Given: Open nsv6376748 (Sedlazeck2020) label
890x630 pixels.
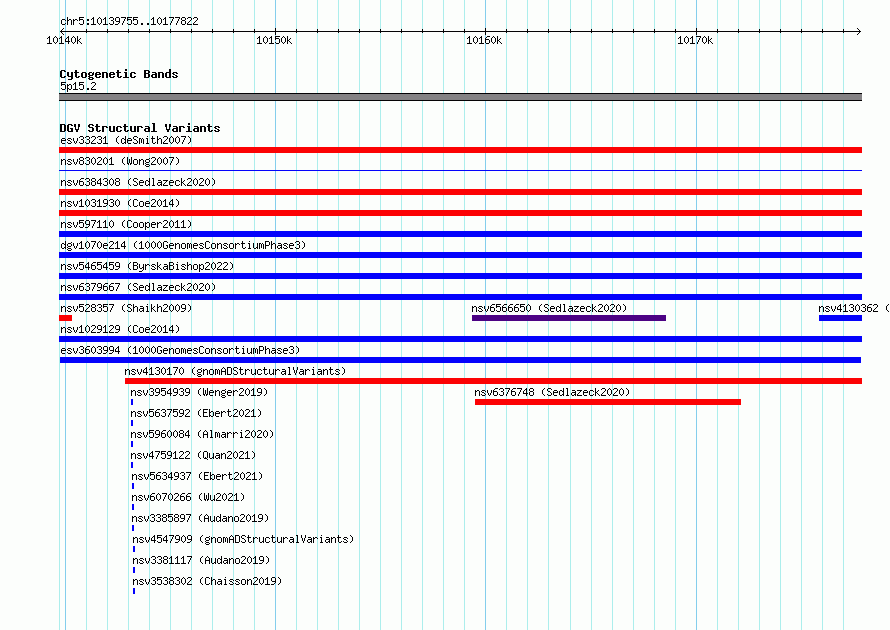Looking at the screenshot, I should point(552,392).
